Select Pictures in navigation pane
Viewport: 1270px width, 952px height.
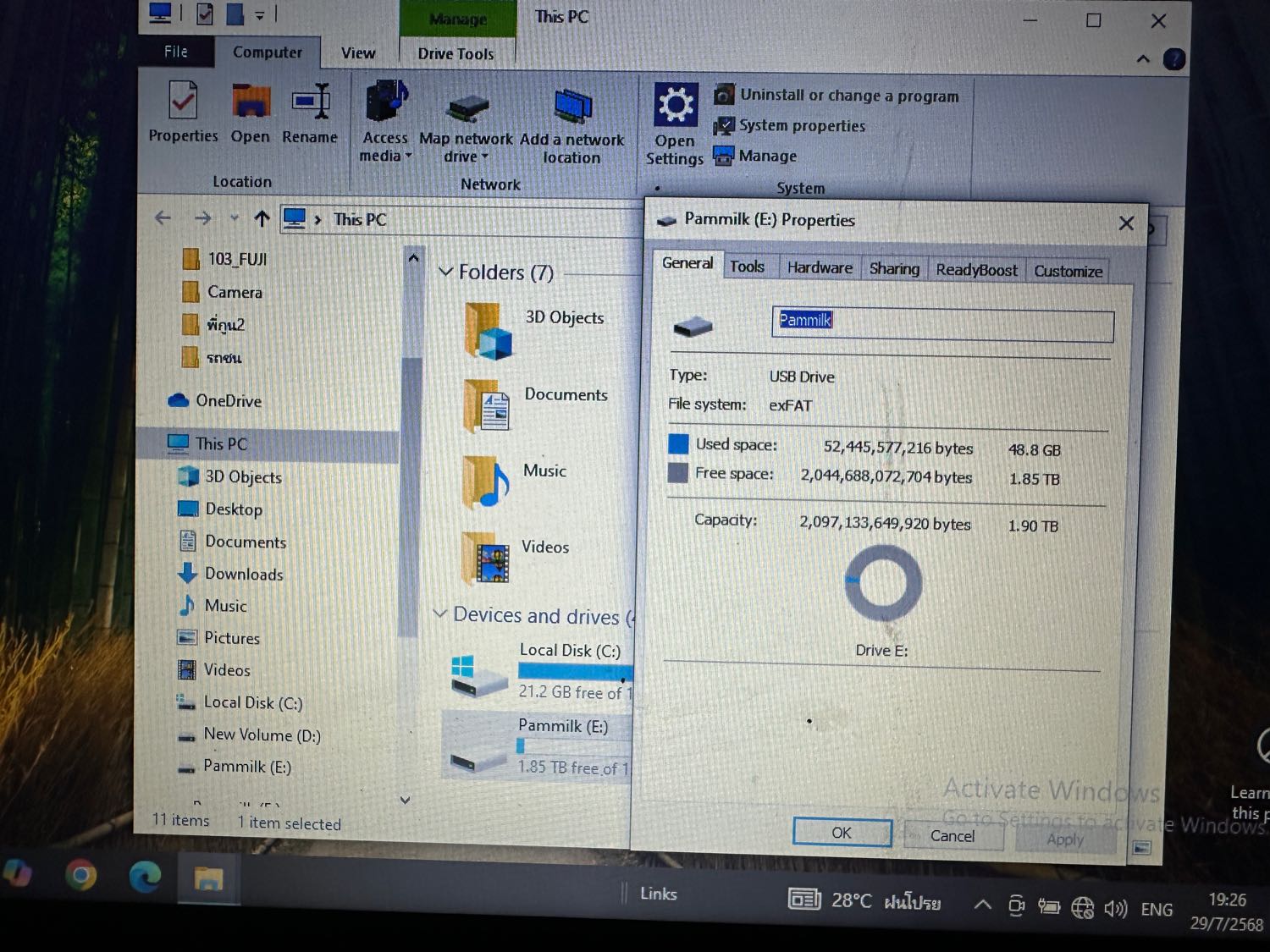218,638
